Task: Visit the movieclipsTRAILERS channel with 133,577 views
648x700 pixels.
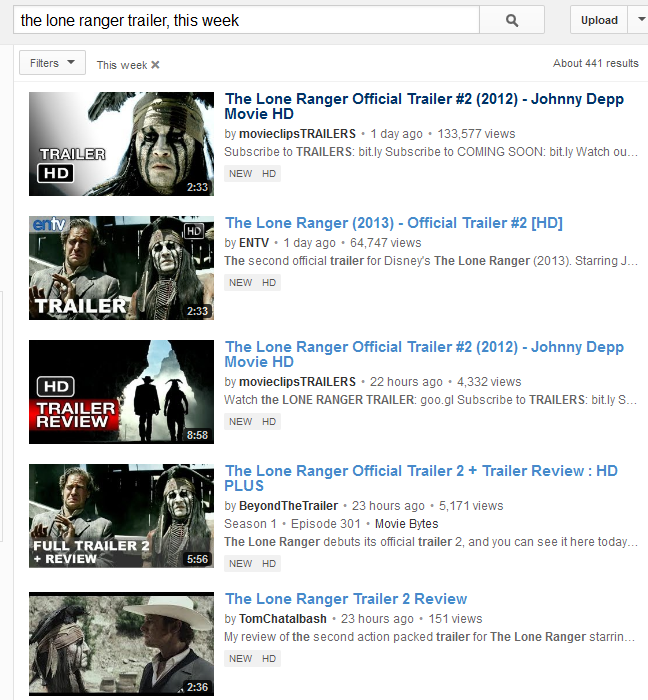Action: (297, 134)
